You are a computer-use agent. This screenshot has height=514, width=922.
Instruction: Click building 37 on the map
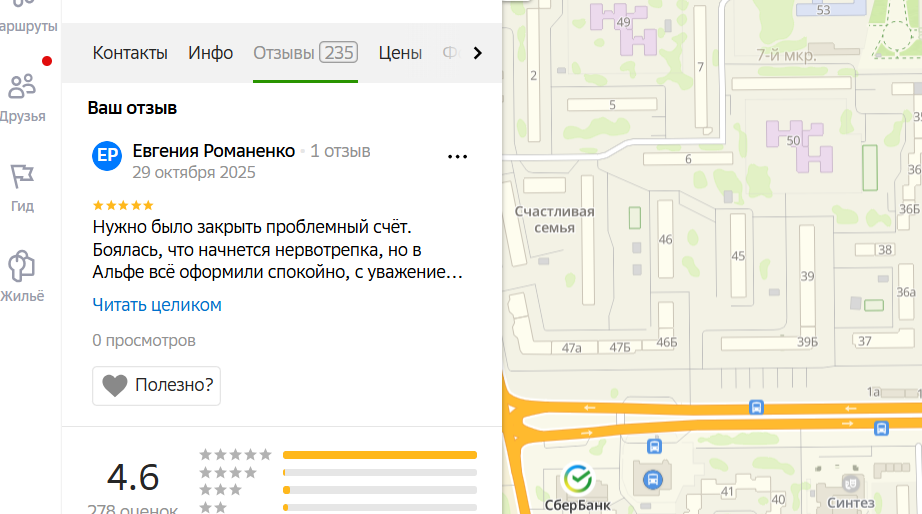(882, 341)
